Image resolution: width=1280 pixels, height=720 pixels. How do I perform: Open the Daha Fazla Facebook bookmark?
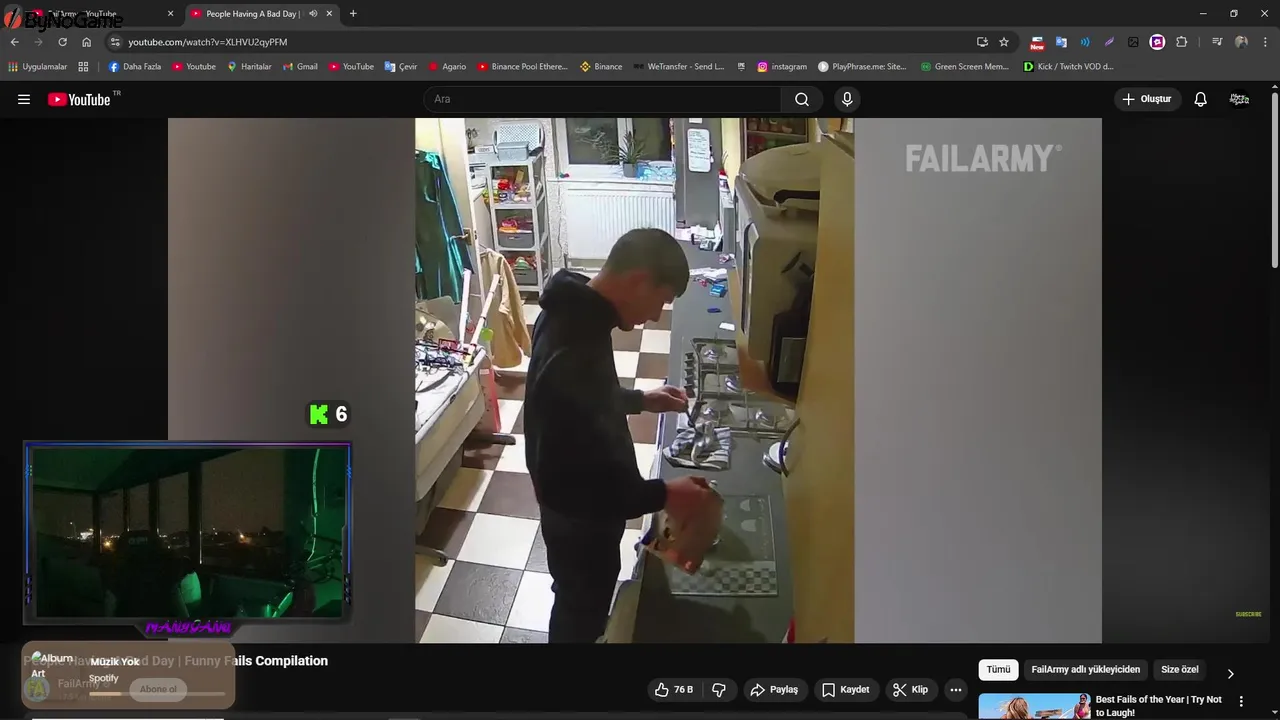(135, 67)
